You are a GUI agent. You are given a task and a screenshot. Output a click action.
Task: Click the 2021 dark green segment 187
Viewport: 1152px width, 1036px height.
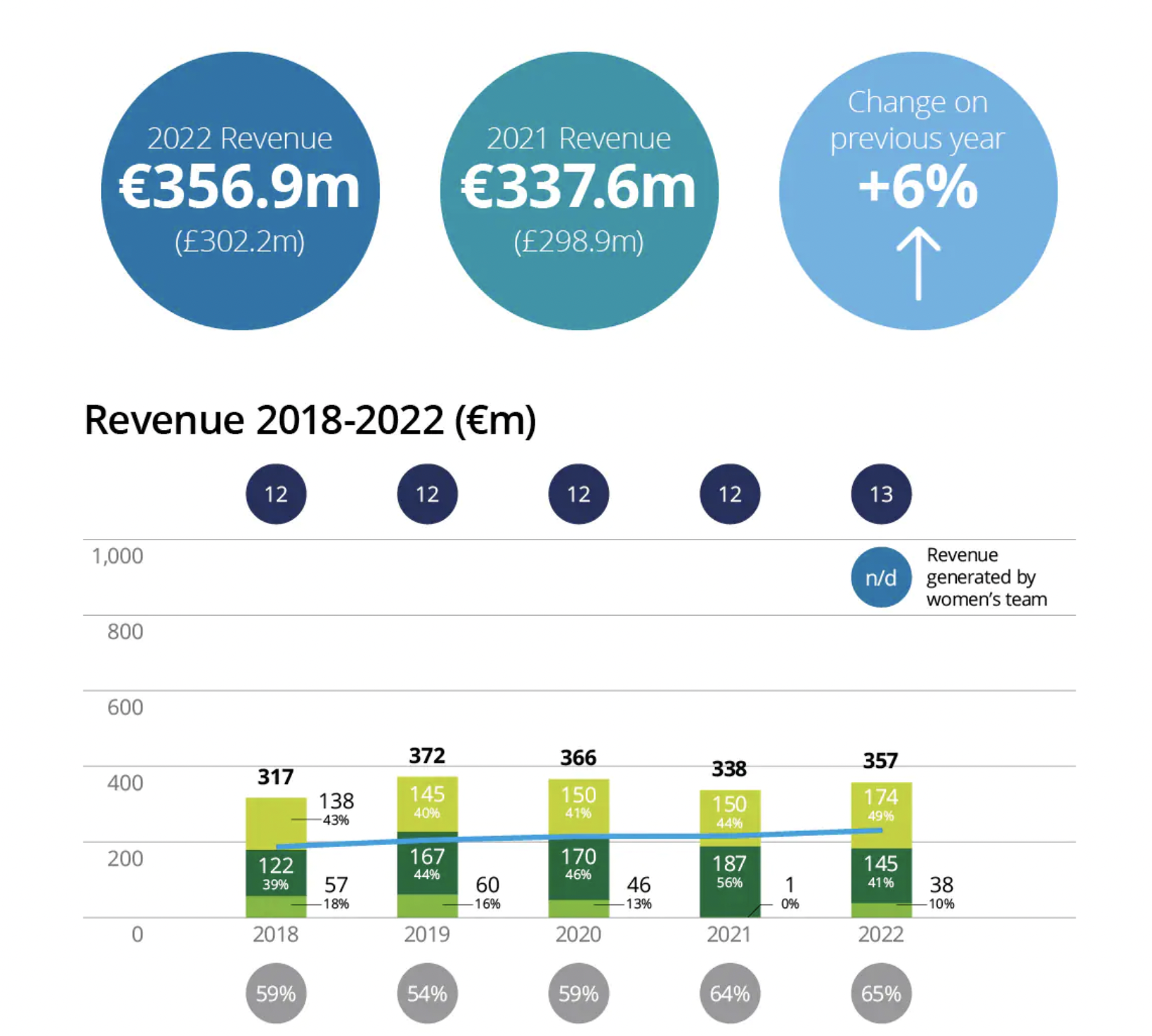[730, 882]
